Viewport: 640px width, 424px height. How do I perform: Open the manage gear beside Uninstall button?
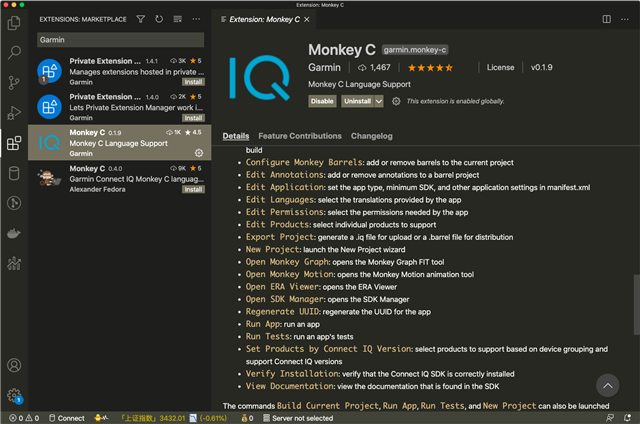(x=396, y=101)
